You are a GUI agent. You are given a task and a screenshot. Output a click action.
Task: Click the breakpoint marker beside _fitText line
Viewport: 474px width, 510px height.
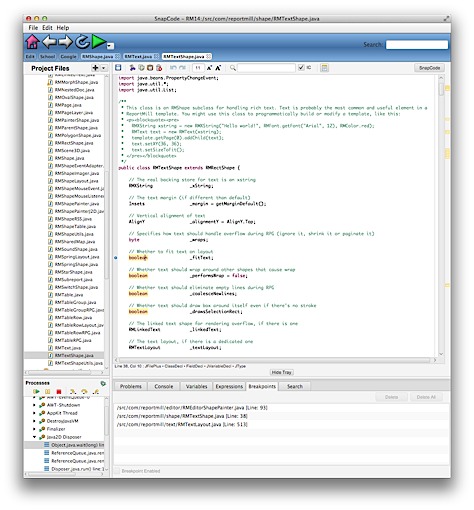[116, 258]
